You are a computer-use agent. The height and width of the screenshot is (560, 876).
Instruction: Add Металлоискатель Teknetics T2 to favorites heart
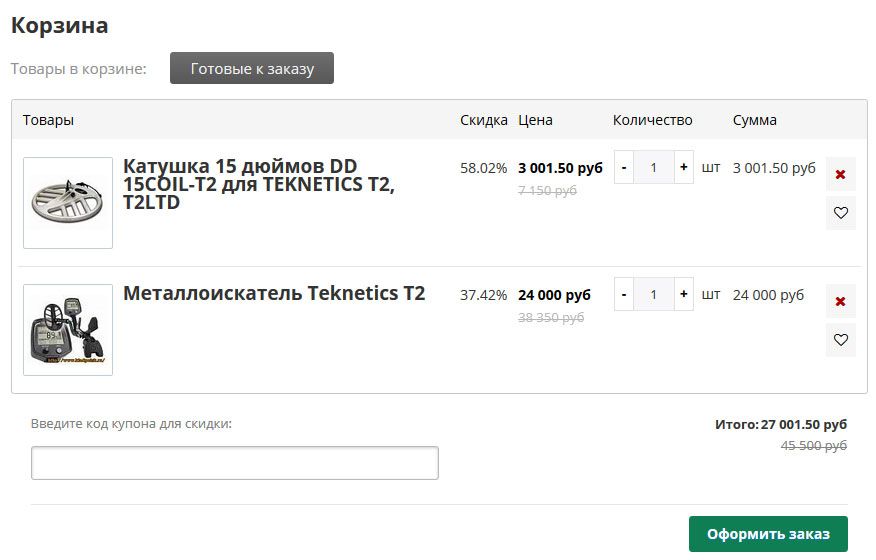click(x=840, y=340)
